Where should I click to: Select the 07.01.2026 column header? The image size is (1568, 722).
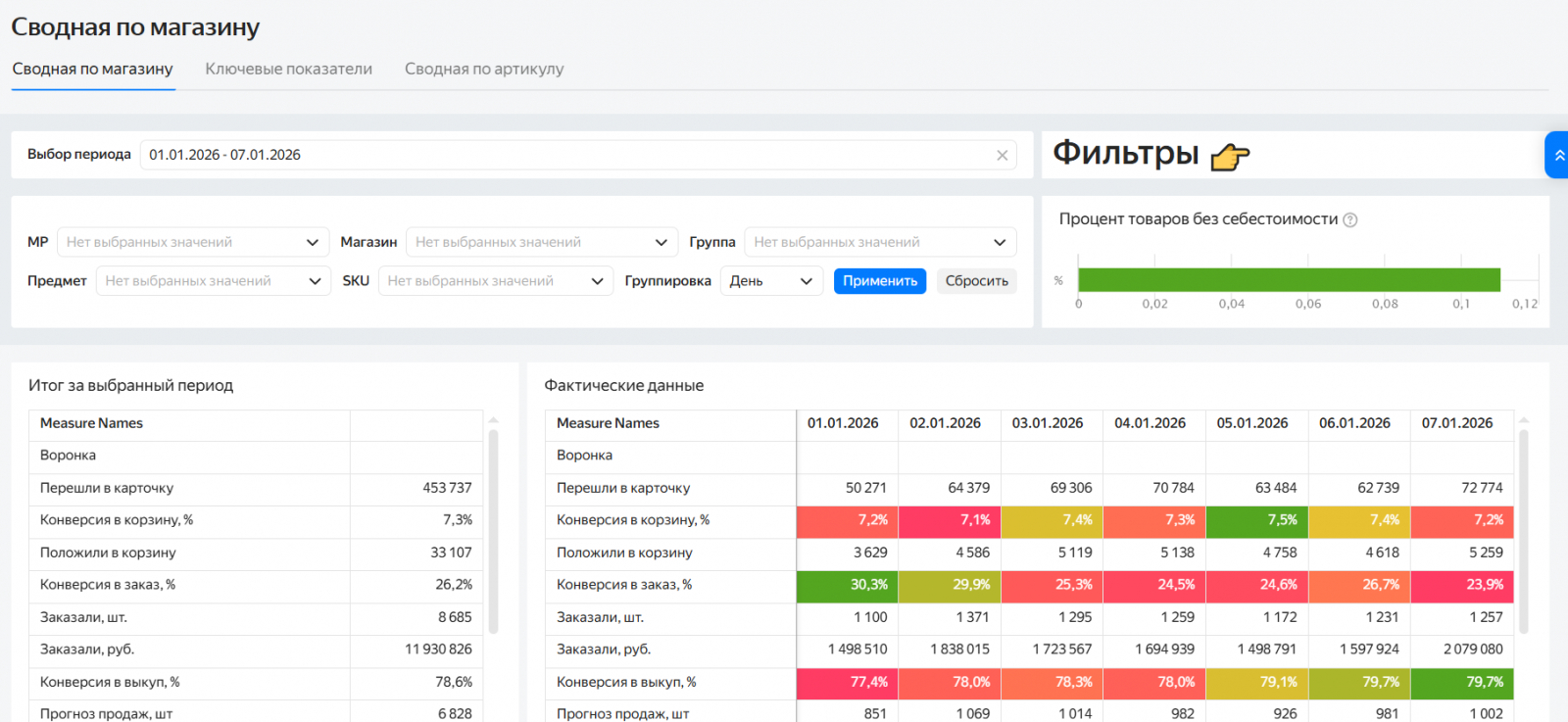pyautogui.click(x=1456, y=423)
